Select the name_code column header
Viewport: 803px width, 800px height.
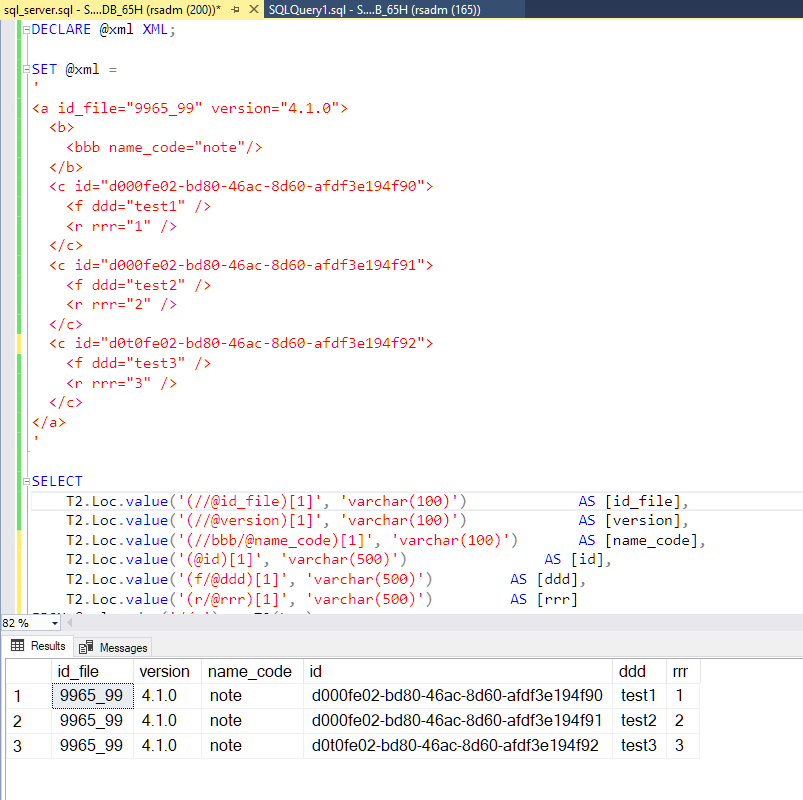click(x=252, y=671)
